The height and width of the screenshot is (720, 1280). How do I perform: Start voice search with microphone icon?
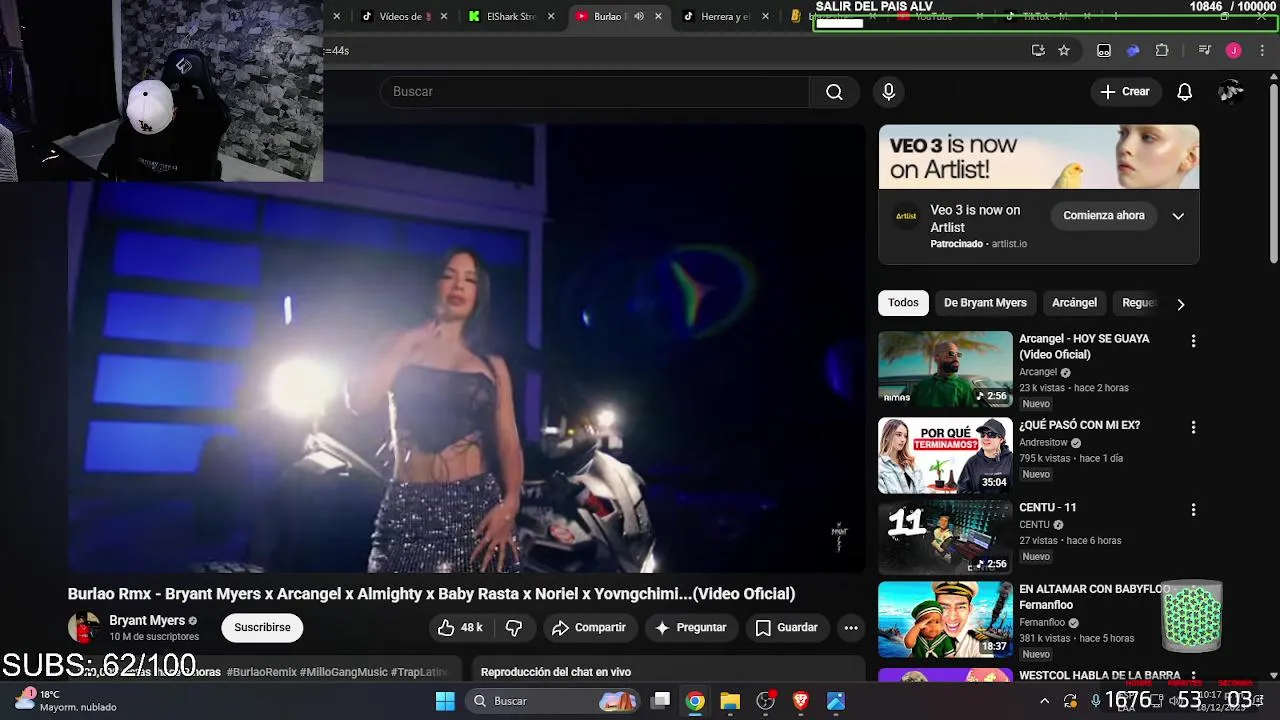pyautogui.click(x=888, y=92)
